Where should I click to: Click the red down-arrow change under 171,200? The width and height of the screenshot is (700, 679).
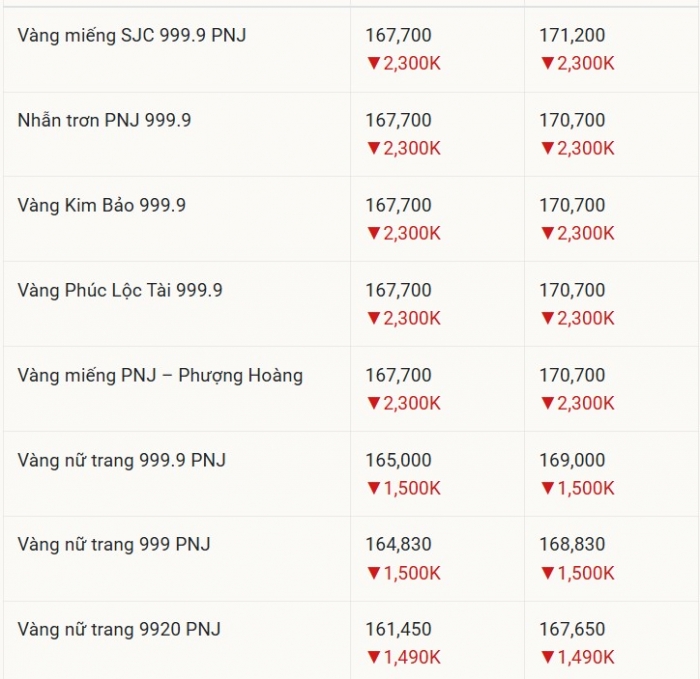pyautogui.click(x=577, y=64)
